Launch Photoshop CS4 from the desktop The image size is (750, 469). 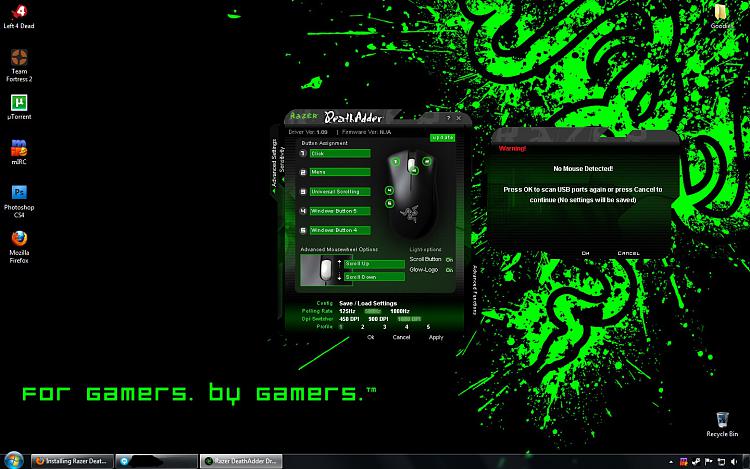coord(19,201)
